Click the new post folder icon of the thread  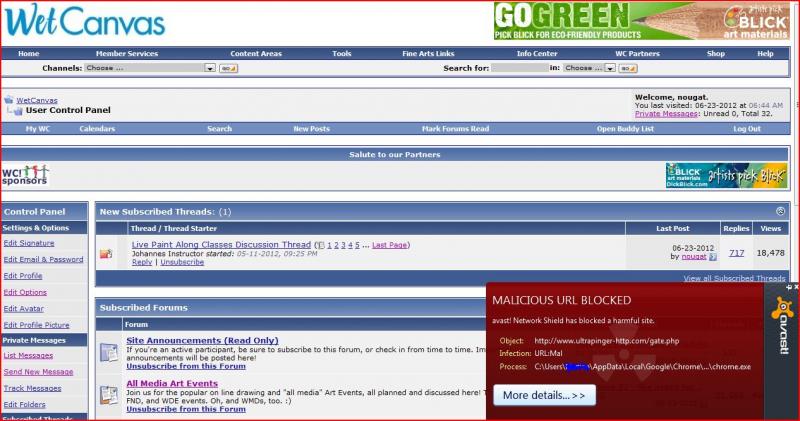pos(106,253)
